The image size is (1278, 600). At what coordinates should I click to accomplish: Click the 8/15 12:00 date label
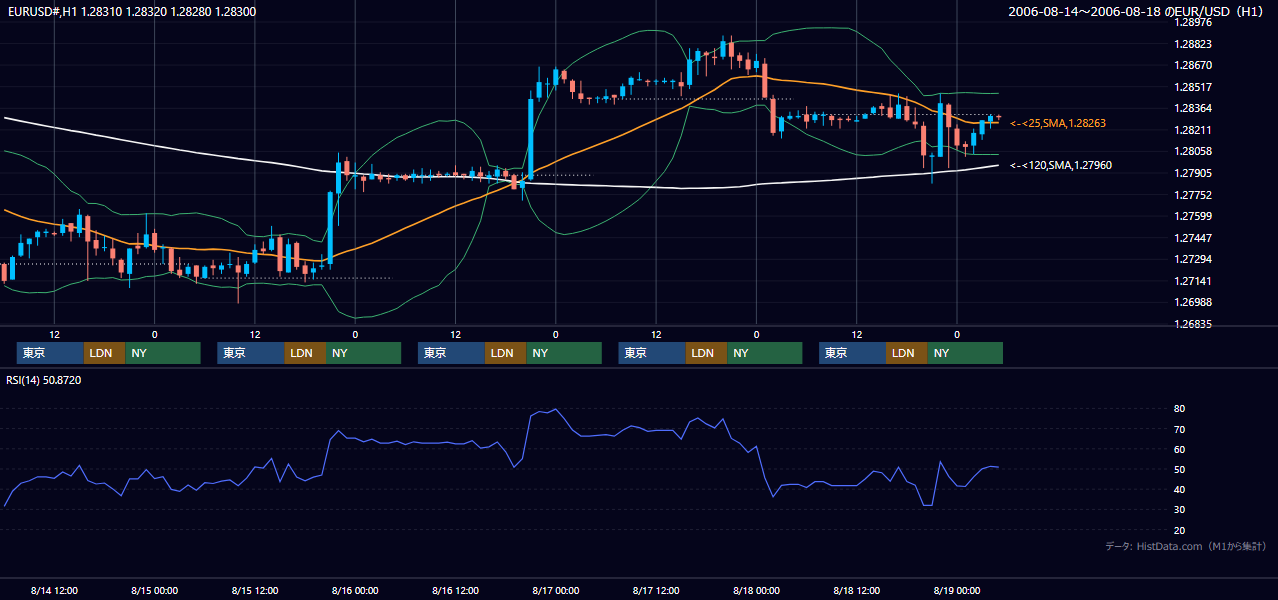click(255, 591)
